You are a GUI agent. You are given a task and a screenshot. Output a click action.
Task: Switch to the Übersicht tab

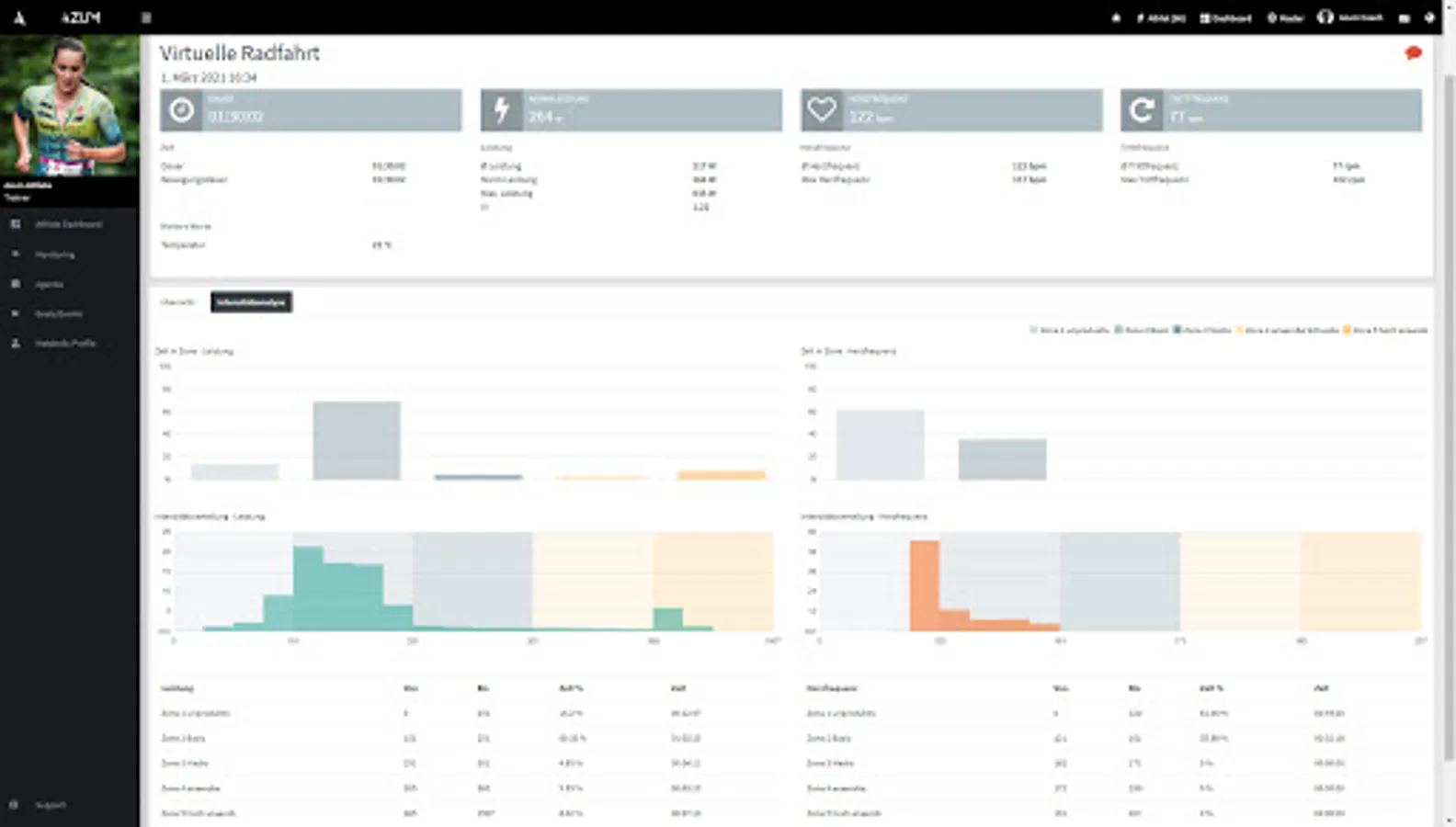[177, 302]
